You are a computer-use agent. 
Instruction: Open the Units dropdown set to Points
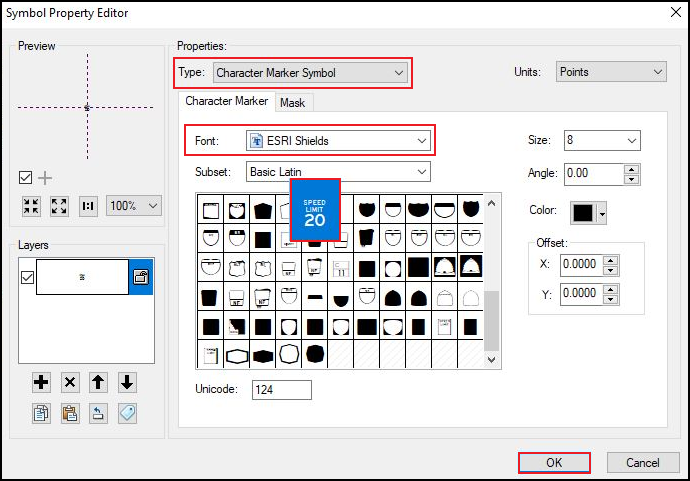611,72
